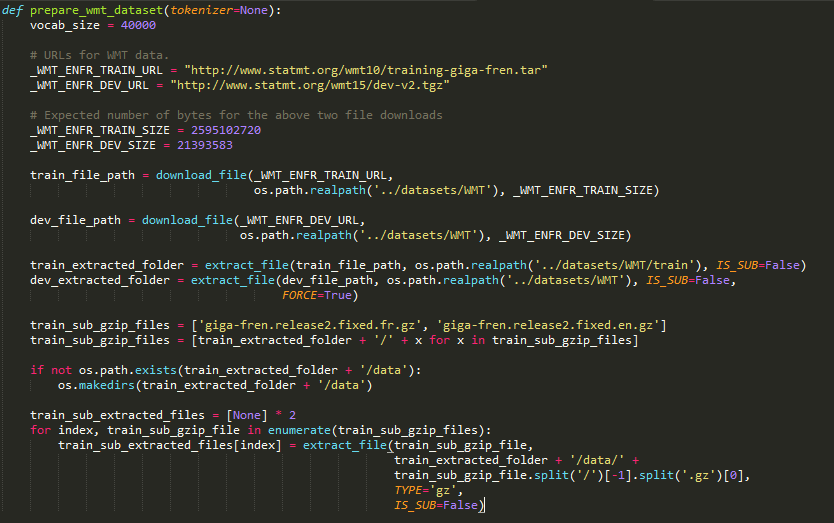Screen dimensions: 834x523
Task: Click TYPE='gz' keyword argument
Action: click(x=425, y=490)
